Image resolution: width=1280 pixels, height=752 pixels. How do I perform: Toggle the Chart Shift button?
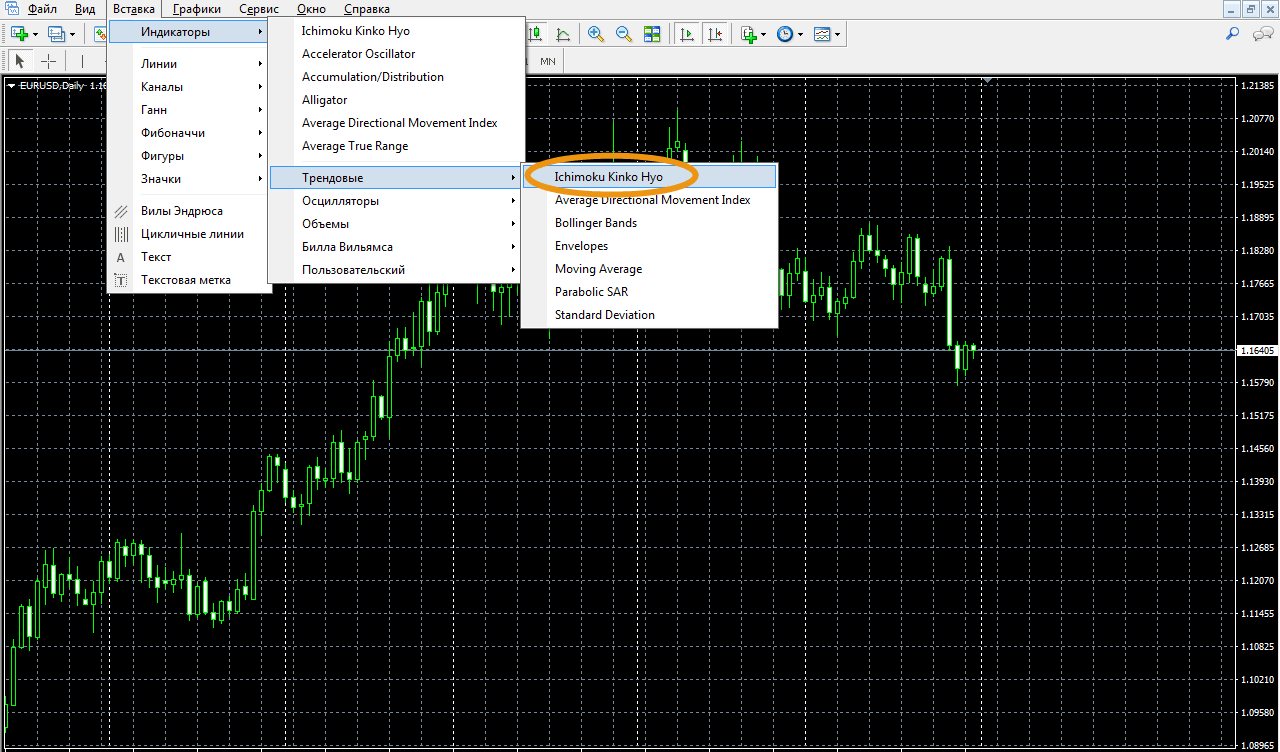point(715,34)
